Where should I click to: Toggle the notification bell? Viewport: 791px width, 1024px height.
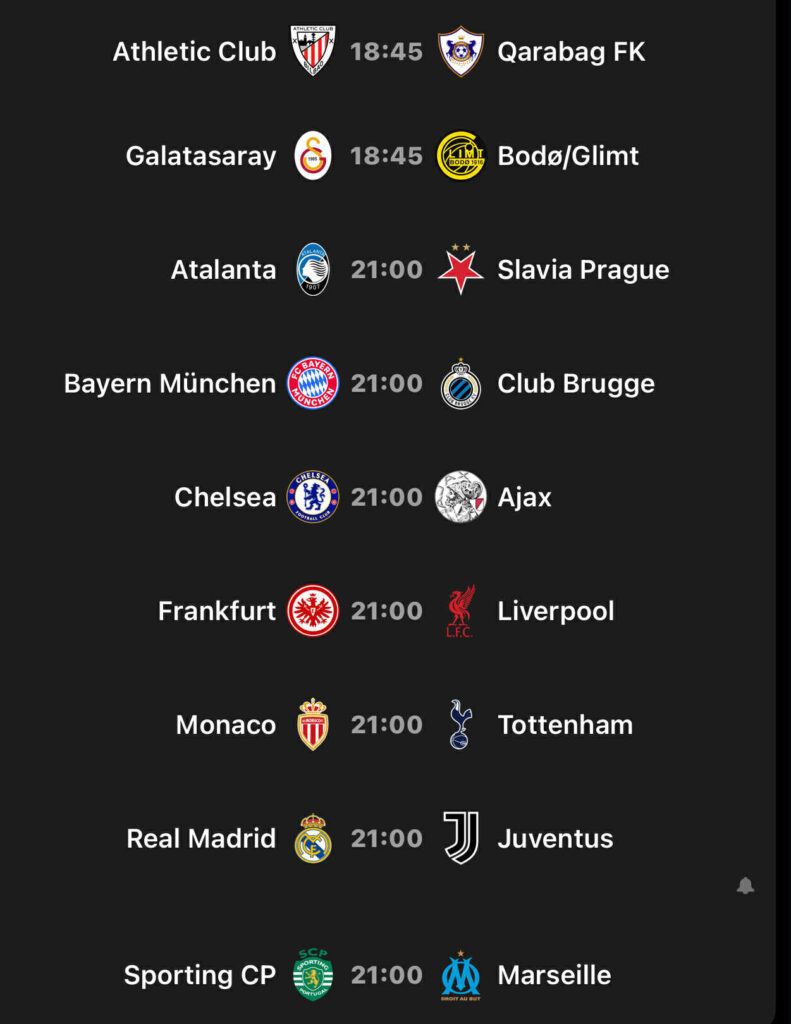click(x=745, y=886)
